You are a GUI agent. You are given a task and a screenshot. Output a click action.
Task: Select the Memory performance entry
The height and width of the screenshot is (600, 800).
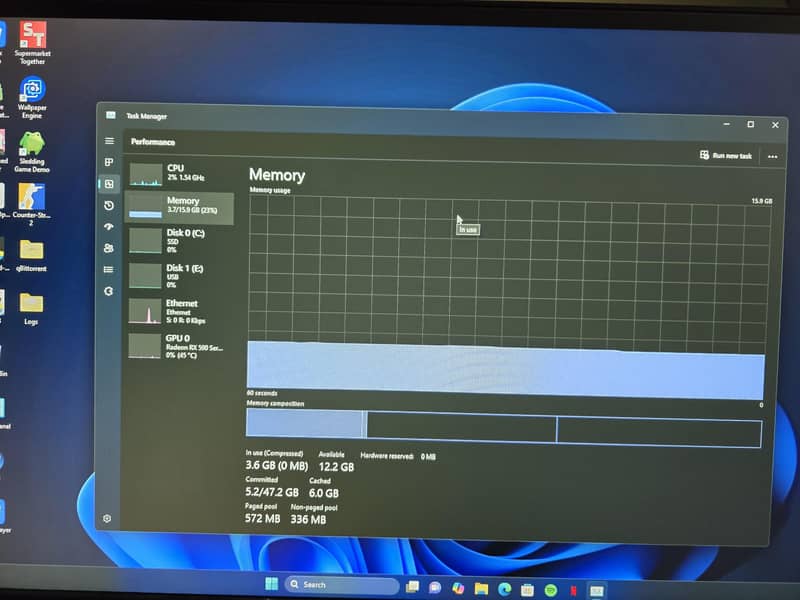click(x=180, y=207)
